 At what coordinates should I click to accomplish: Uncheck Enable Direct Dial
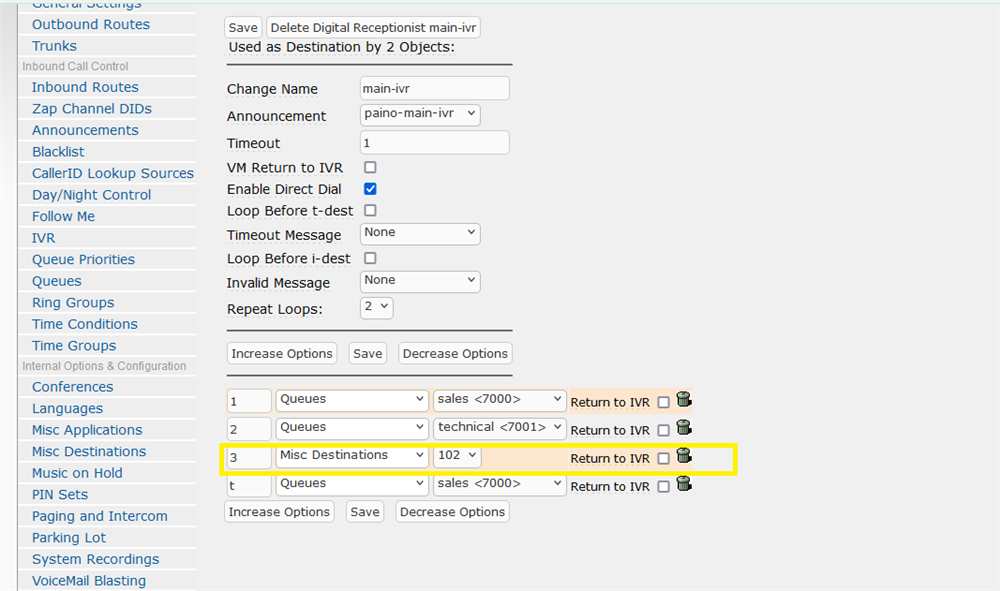coord(370,189)
